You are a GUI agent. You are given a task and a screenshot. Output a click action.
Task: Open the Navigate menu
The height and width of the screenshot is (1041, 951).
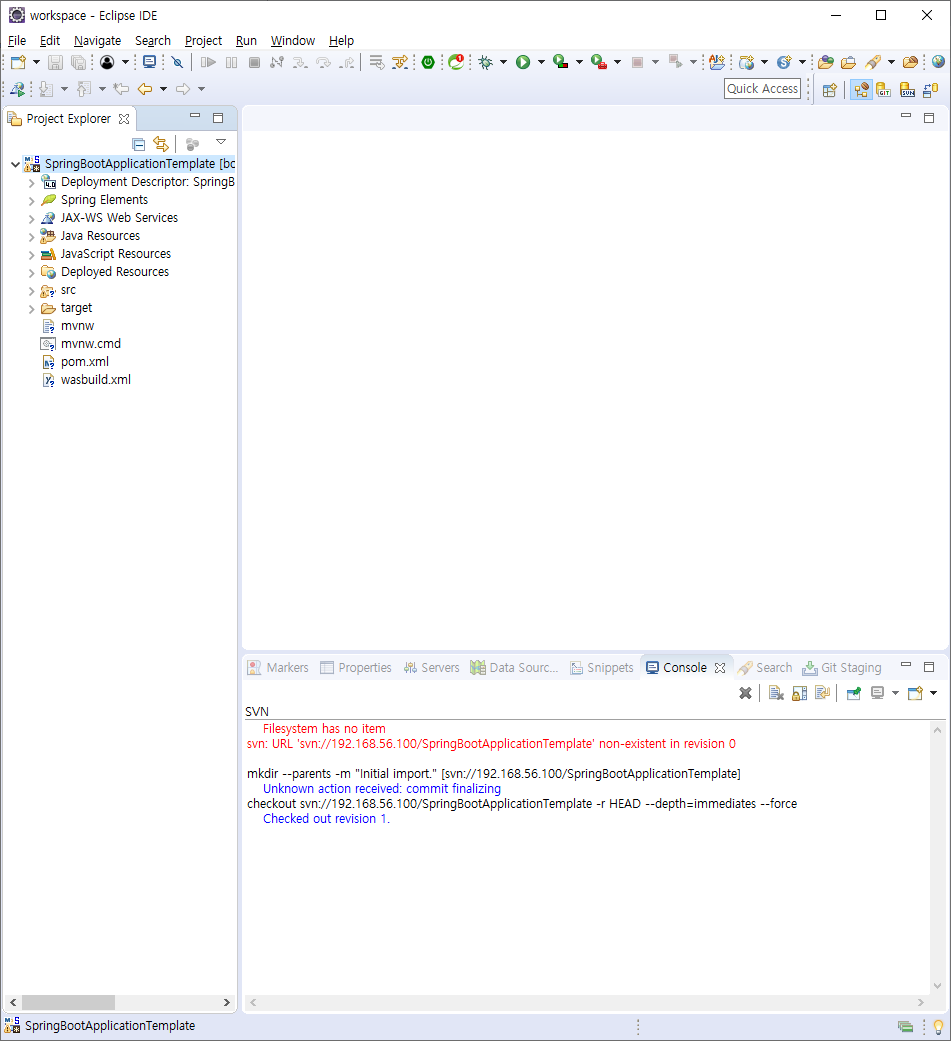pyautogui.click(x=98, y=40)
